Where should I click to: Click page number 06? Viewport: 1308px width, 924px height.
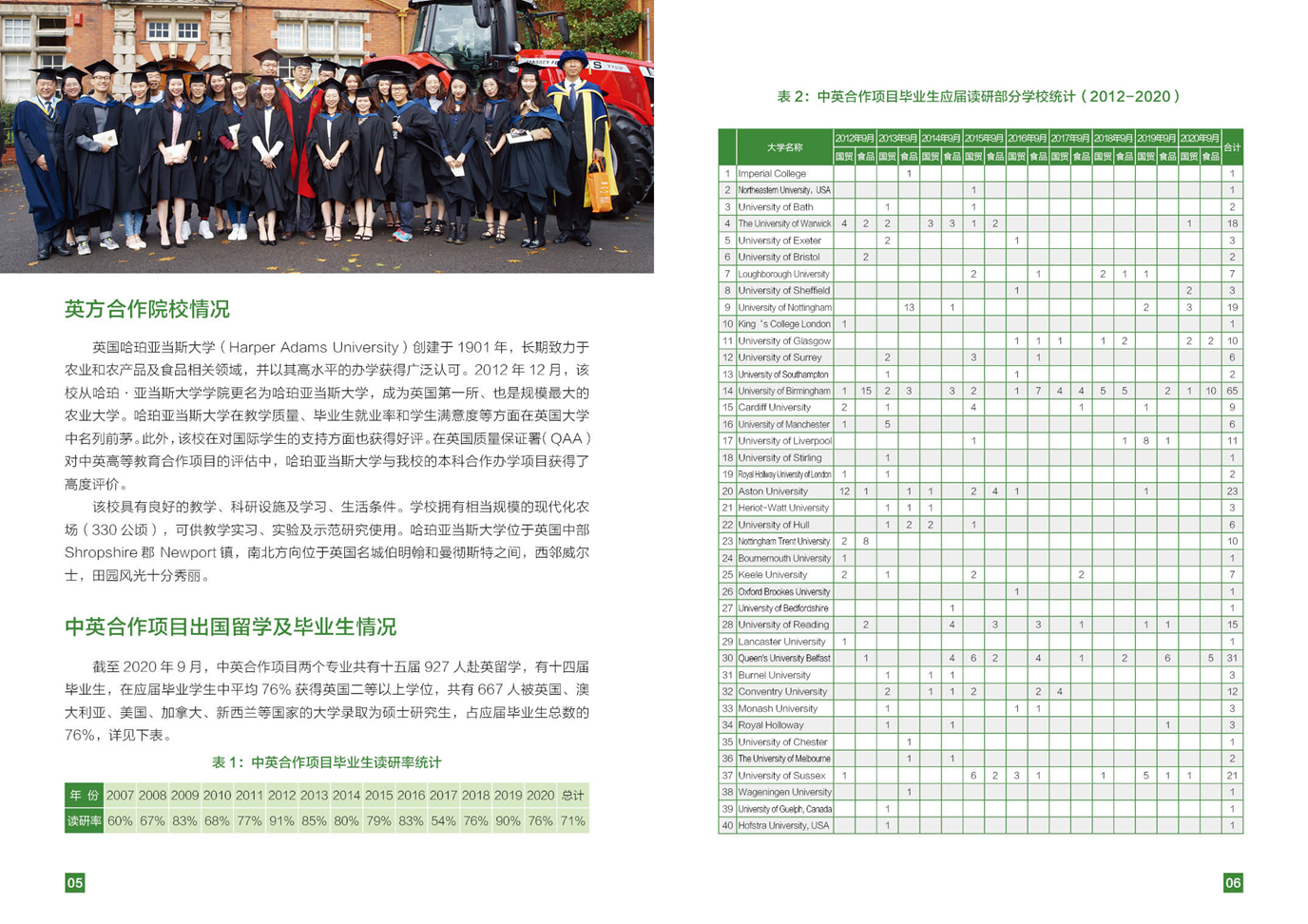point(1233,882)
